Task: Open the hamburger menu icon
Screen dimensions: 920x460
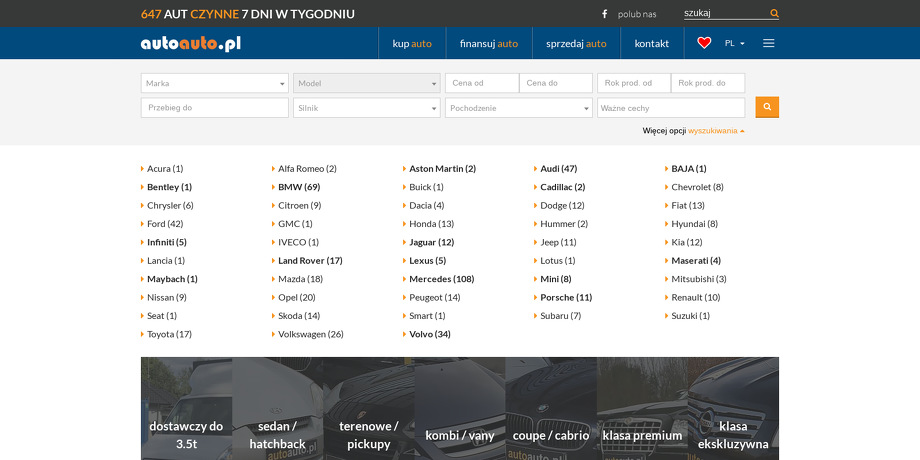Action: point(769,43)
